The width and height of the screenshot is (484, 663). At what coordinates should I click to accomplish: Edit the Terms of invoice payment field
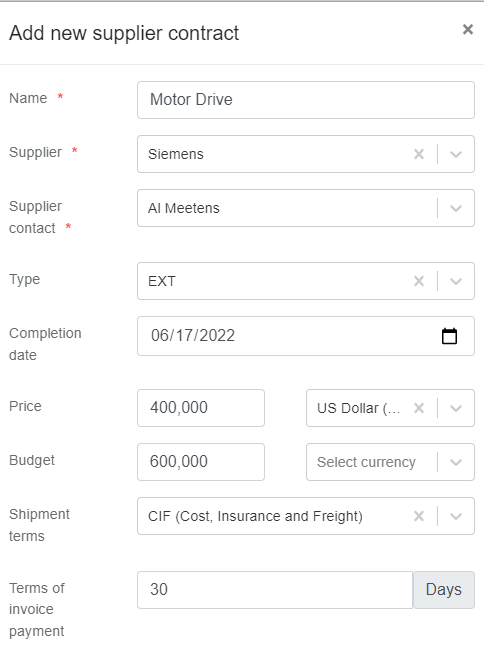tap(275, 590)
